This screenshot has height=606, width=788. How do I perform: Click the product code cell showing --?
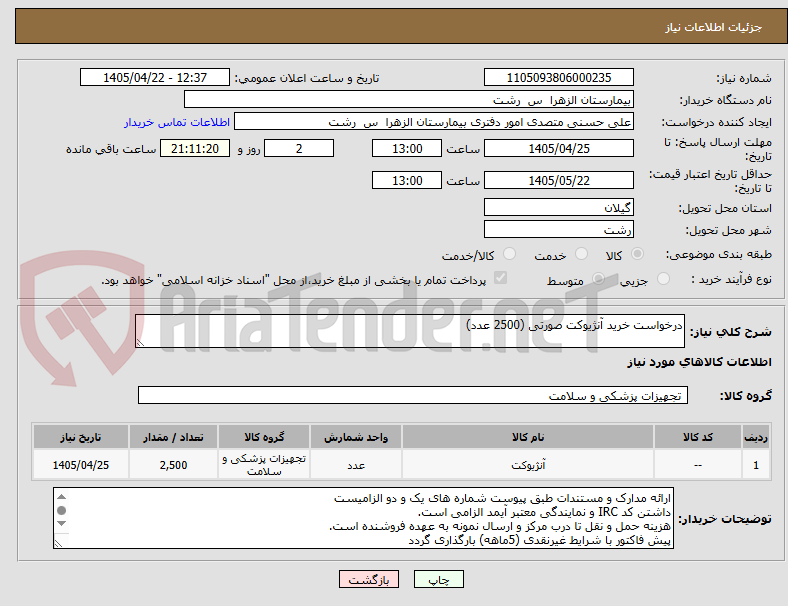coord(698,465)
